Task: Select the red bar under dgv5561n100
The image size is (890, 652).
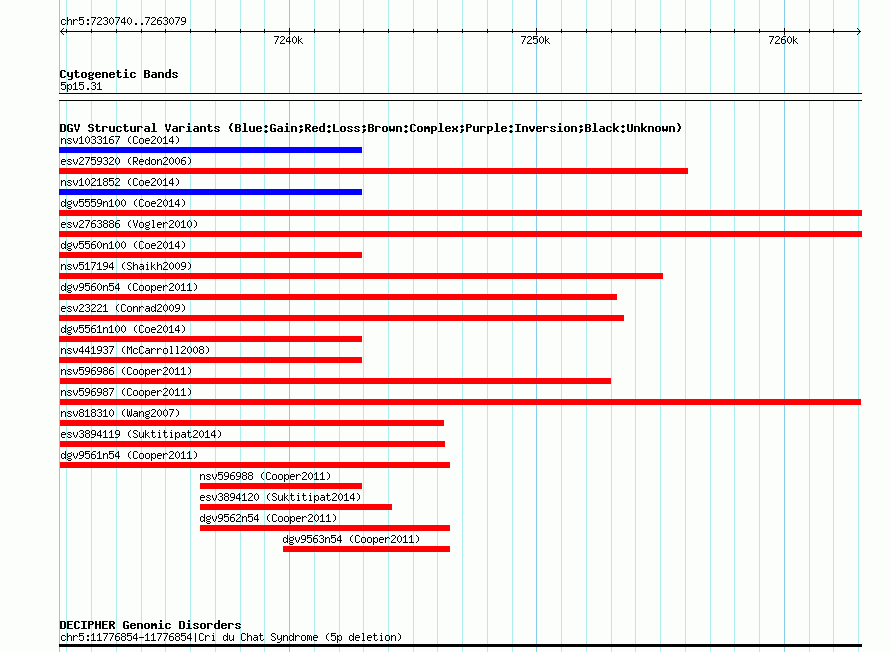Action: 211,339
